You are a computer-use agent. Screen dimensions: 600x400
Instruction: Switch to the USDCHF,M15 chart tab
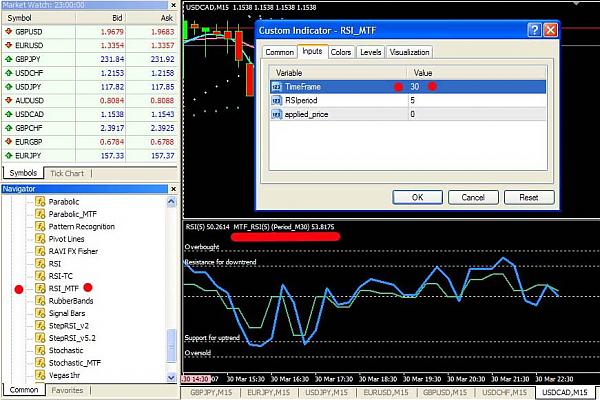pos(504,392)
